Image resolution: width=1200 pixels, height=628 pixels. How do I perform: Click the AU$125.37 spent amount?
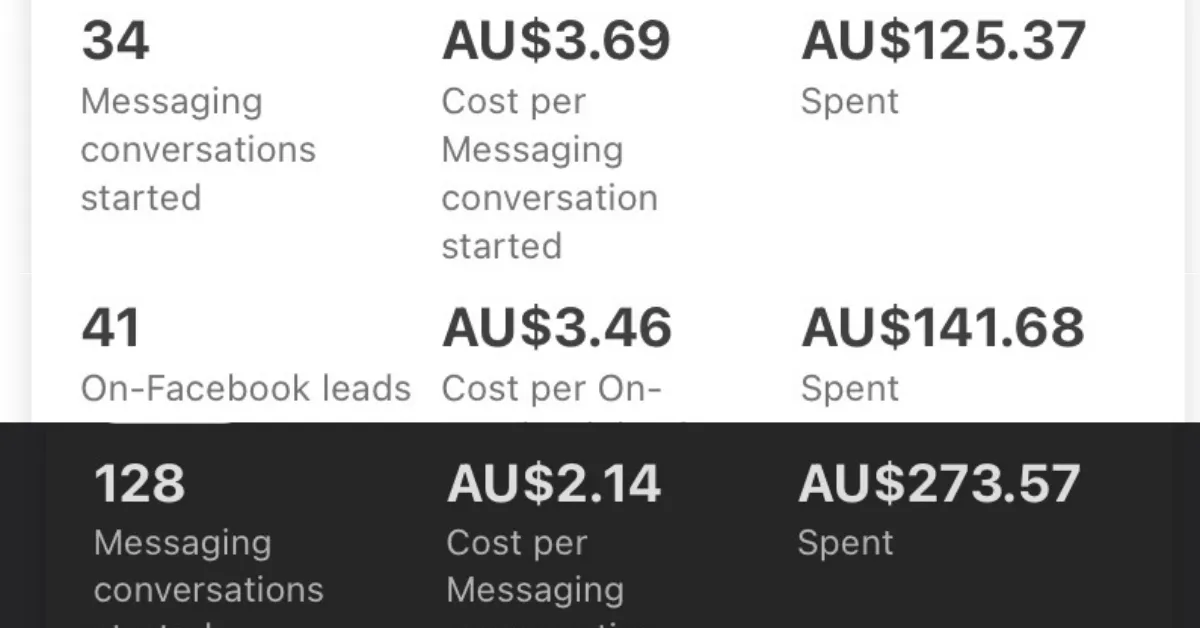point(943,42)
